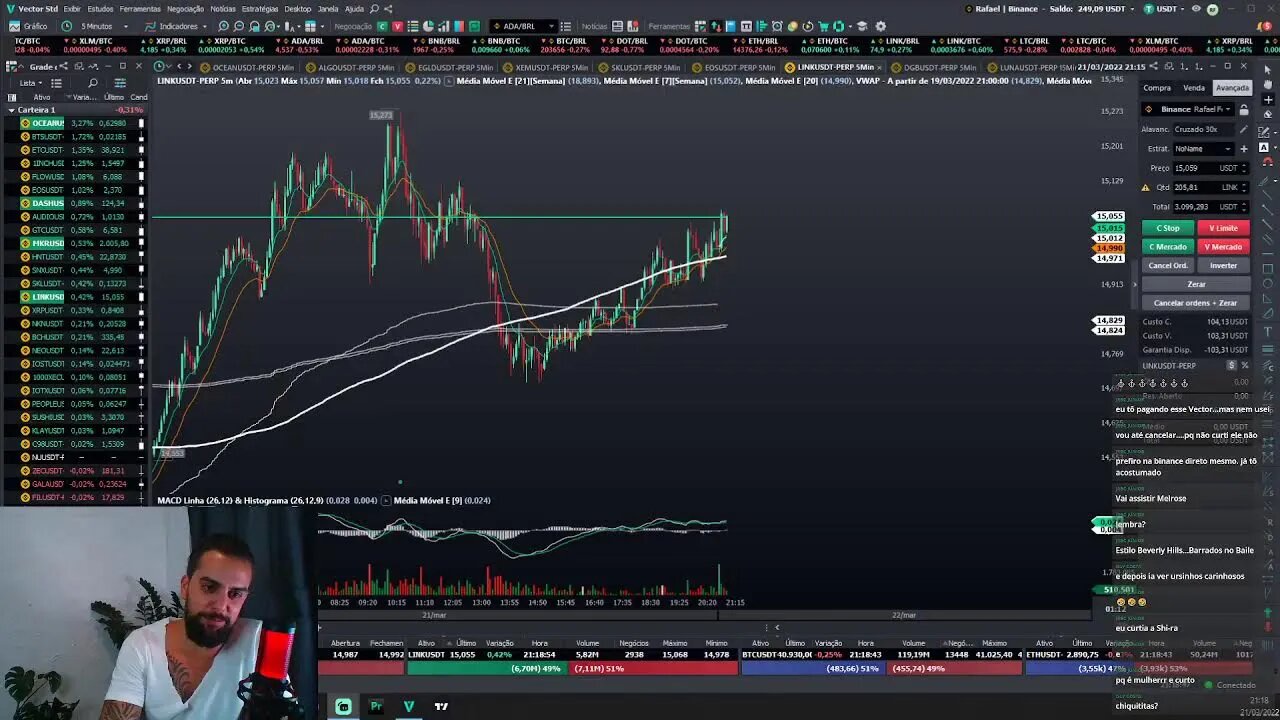Close the LINKUSDT-PERP 5Min tab
Image resolution: width=1280 pixels, height=720 pixels.
pyautogui.click(x=879, y=67)
